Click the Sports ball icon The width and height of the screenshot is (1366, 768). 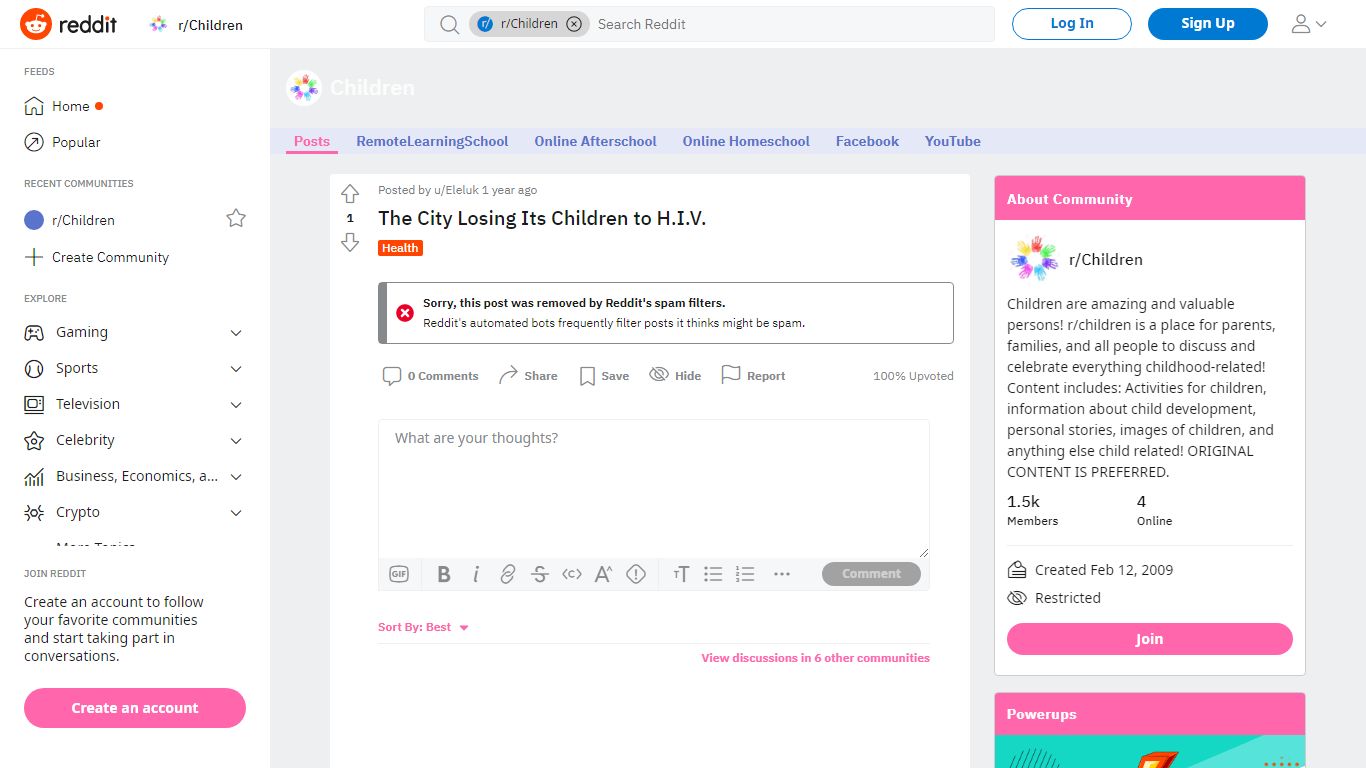[34, 368]
